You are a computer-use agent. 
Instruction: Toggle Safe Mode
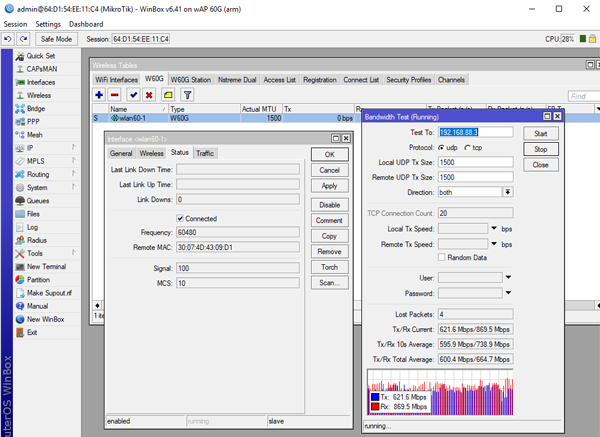(56, 39)
